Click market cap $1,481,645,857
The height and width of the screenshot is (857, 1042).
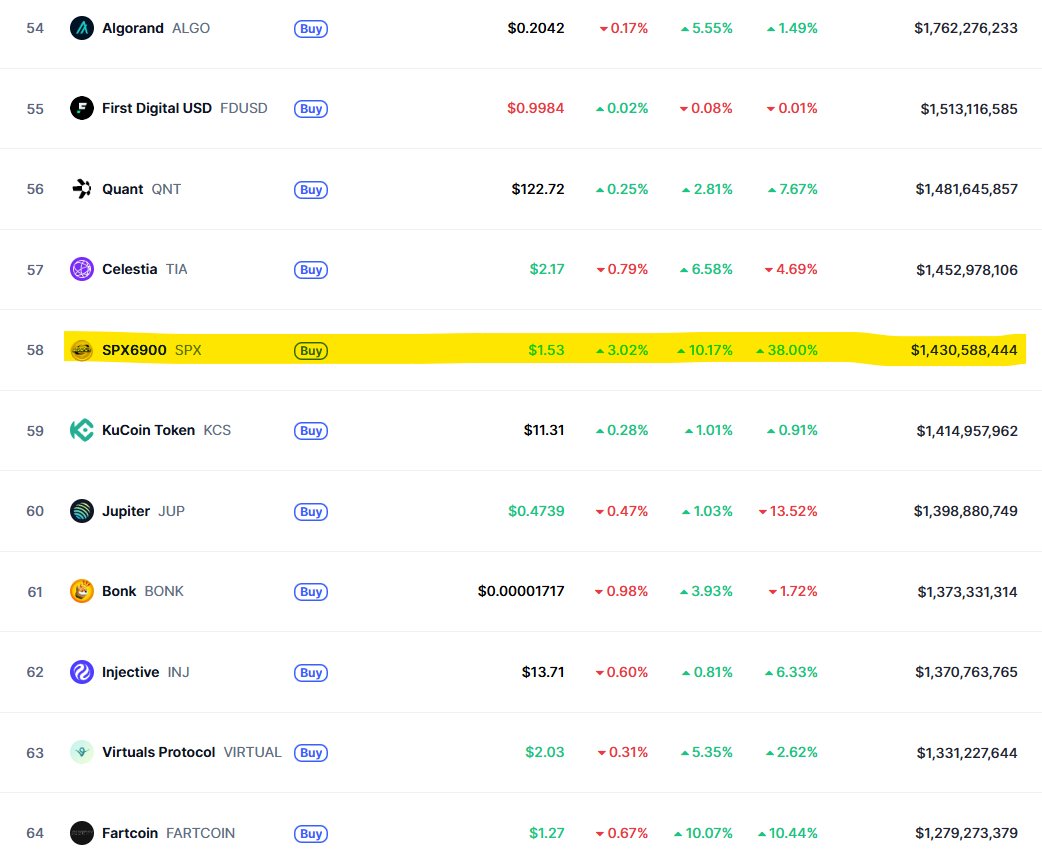click(966, 189)
